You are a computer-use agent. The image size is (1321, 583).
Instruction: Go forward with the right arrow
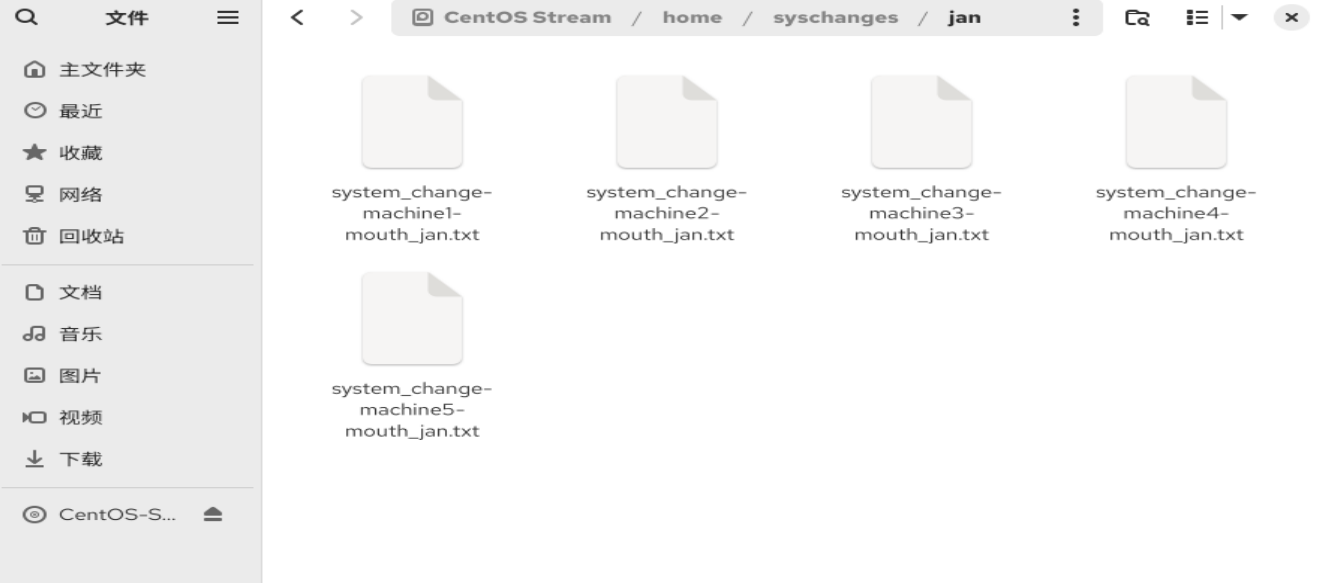pyautogui.click(x=356, y=18)
